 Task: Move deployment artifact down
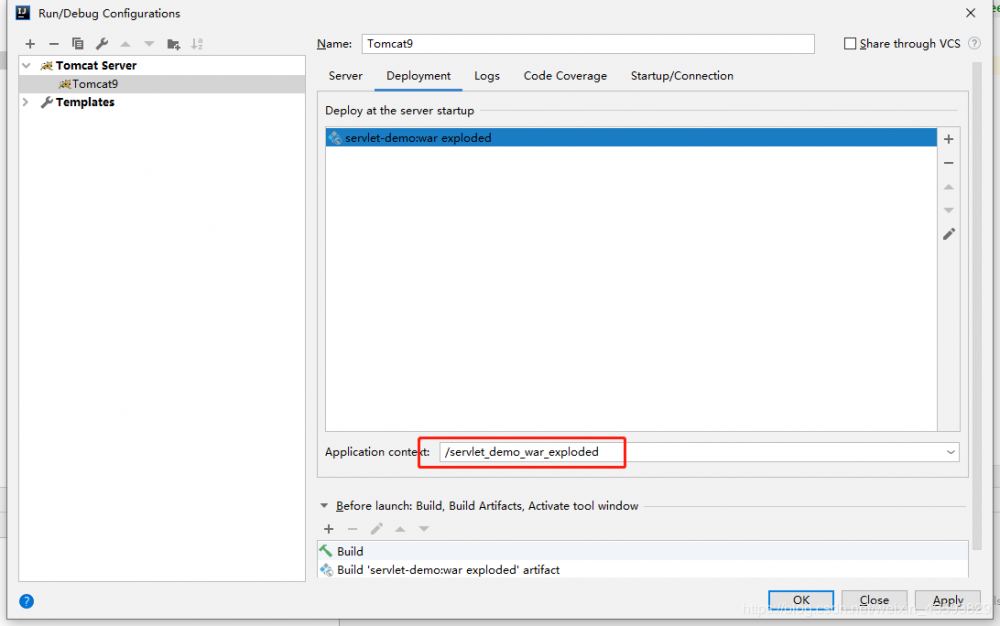point(948,210)
